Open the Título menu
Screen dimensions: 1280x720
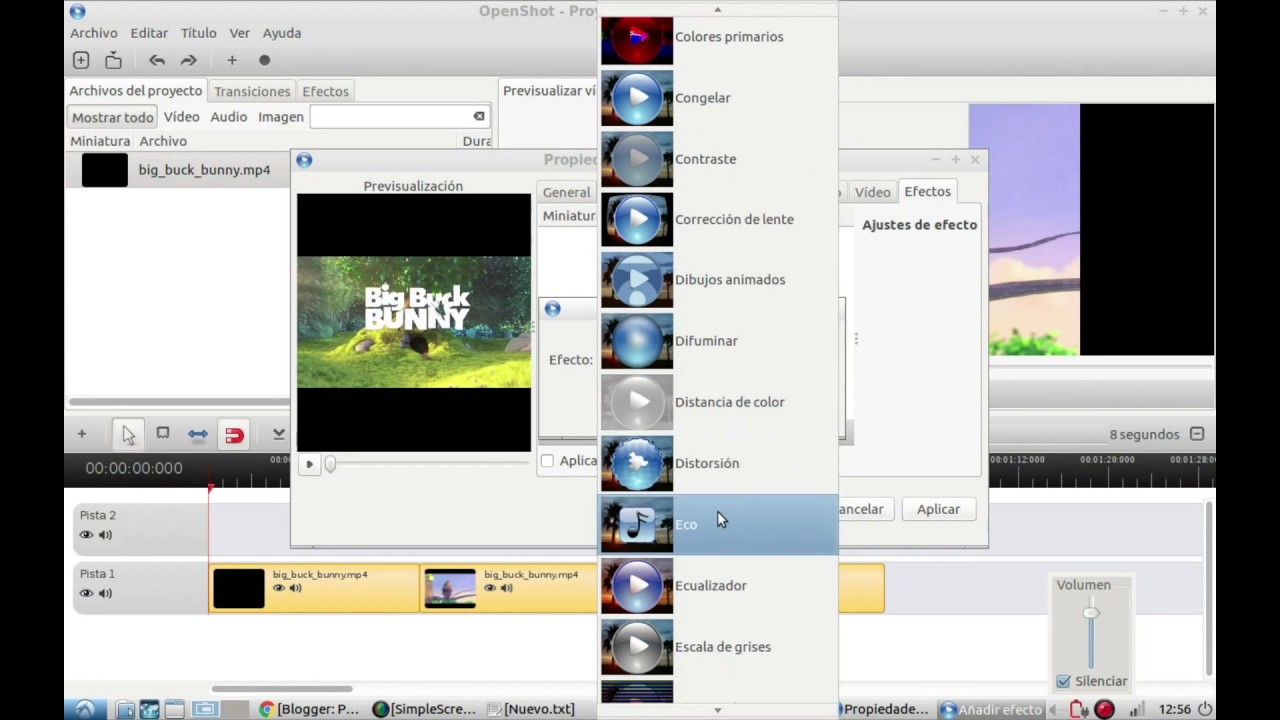[198, 33]
